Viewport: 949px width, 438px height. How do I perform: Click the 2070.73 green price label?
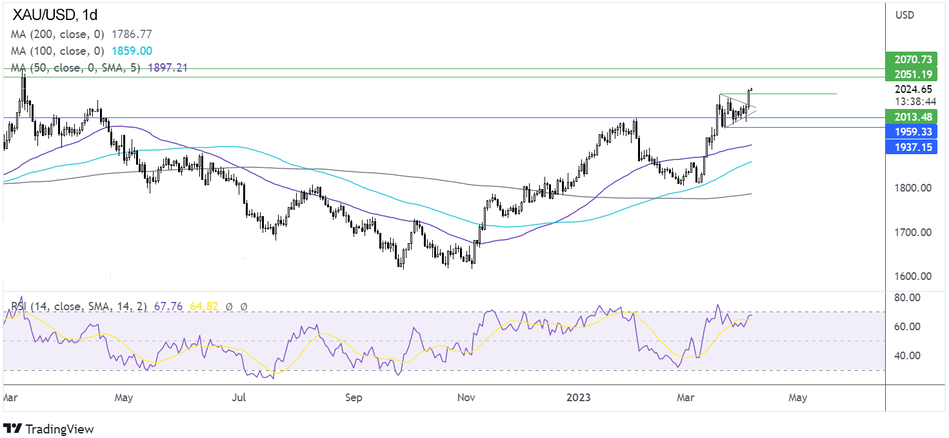(x=915, y=62)
